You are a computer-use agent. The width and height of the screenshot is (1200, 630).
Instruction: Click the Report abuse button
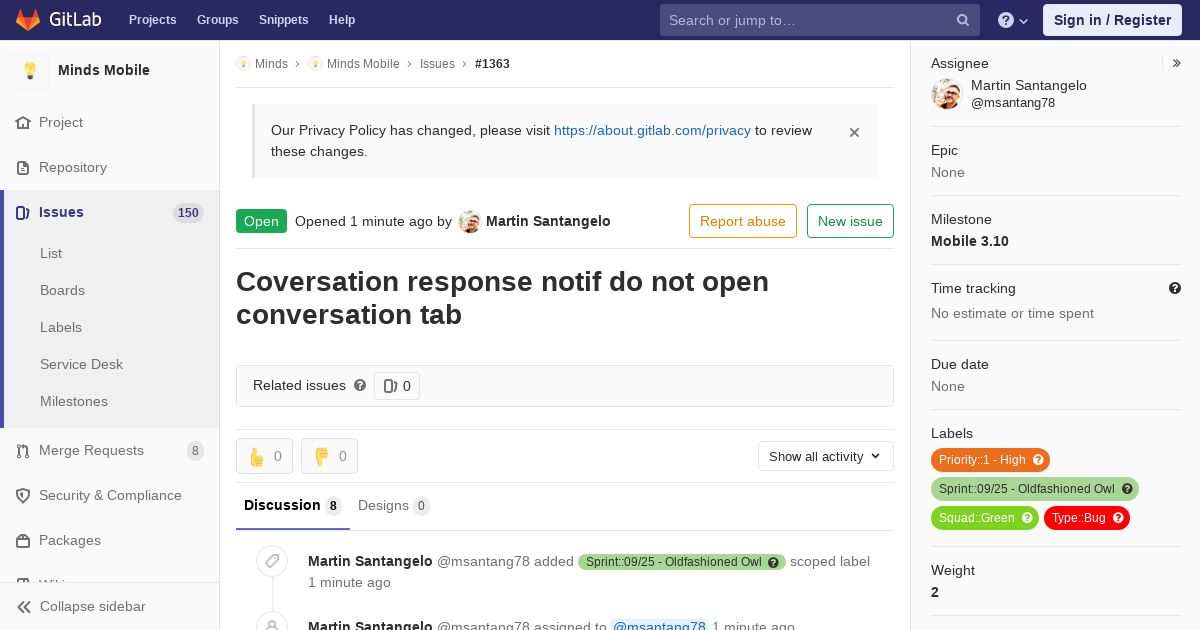coord(743,221)
